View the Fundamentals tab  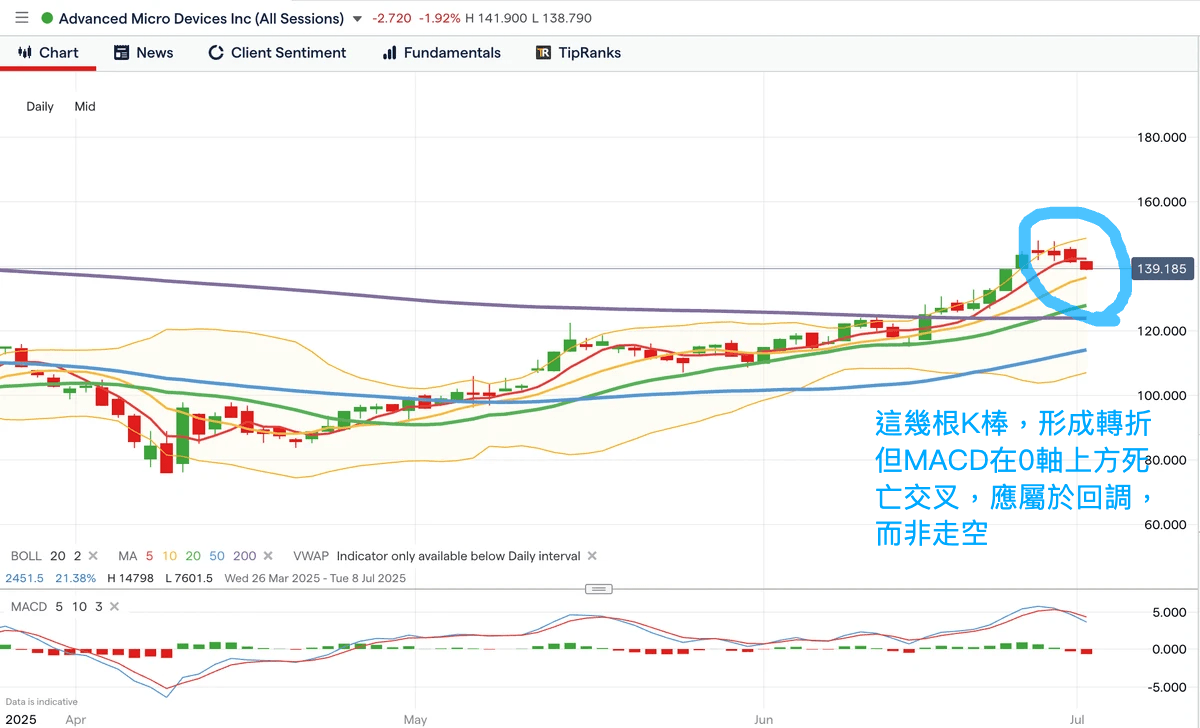pyautogui.click(x=442, y=53)
